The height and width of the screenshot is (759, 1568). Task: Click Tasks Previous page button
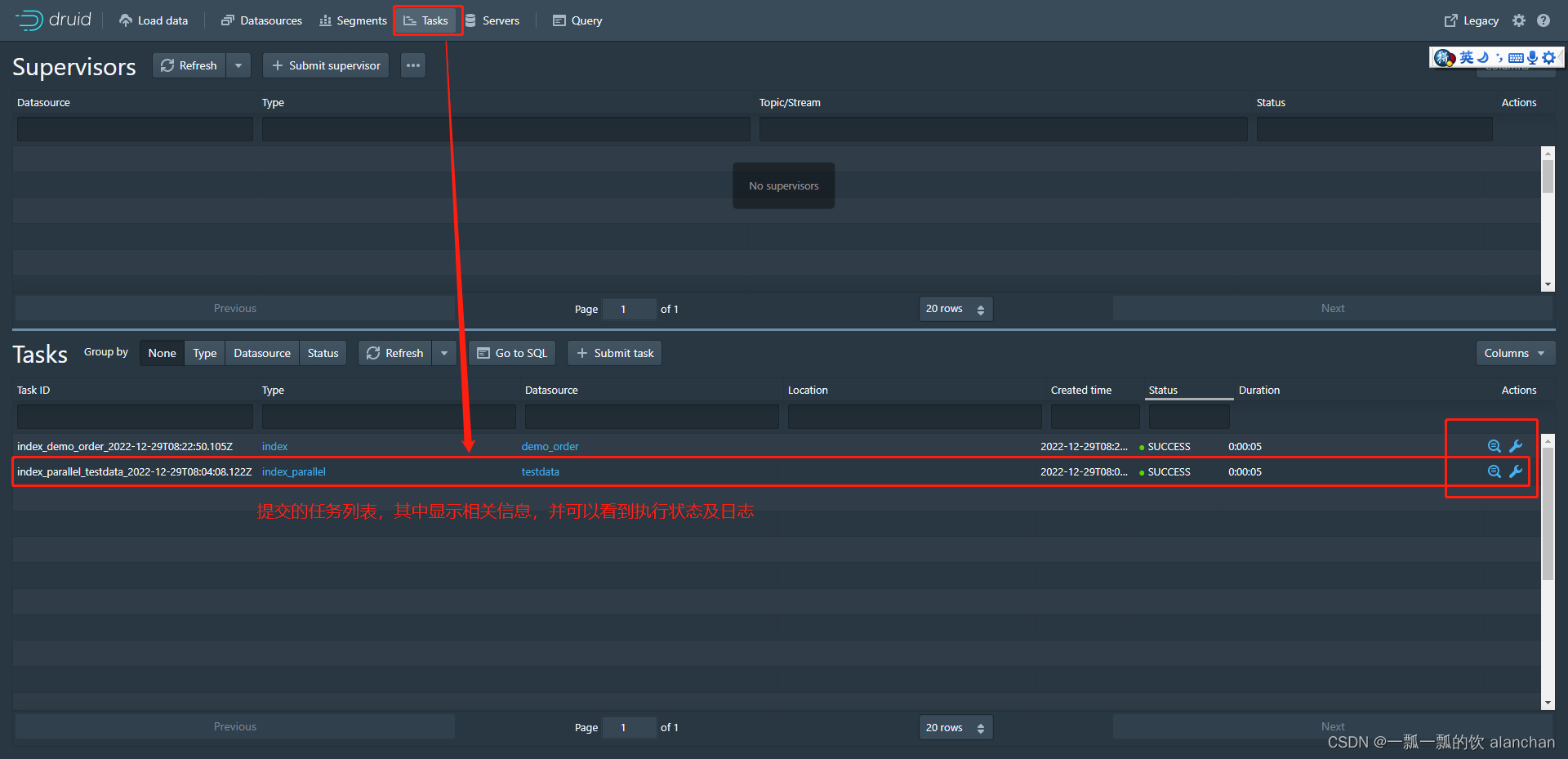(235, 726)
